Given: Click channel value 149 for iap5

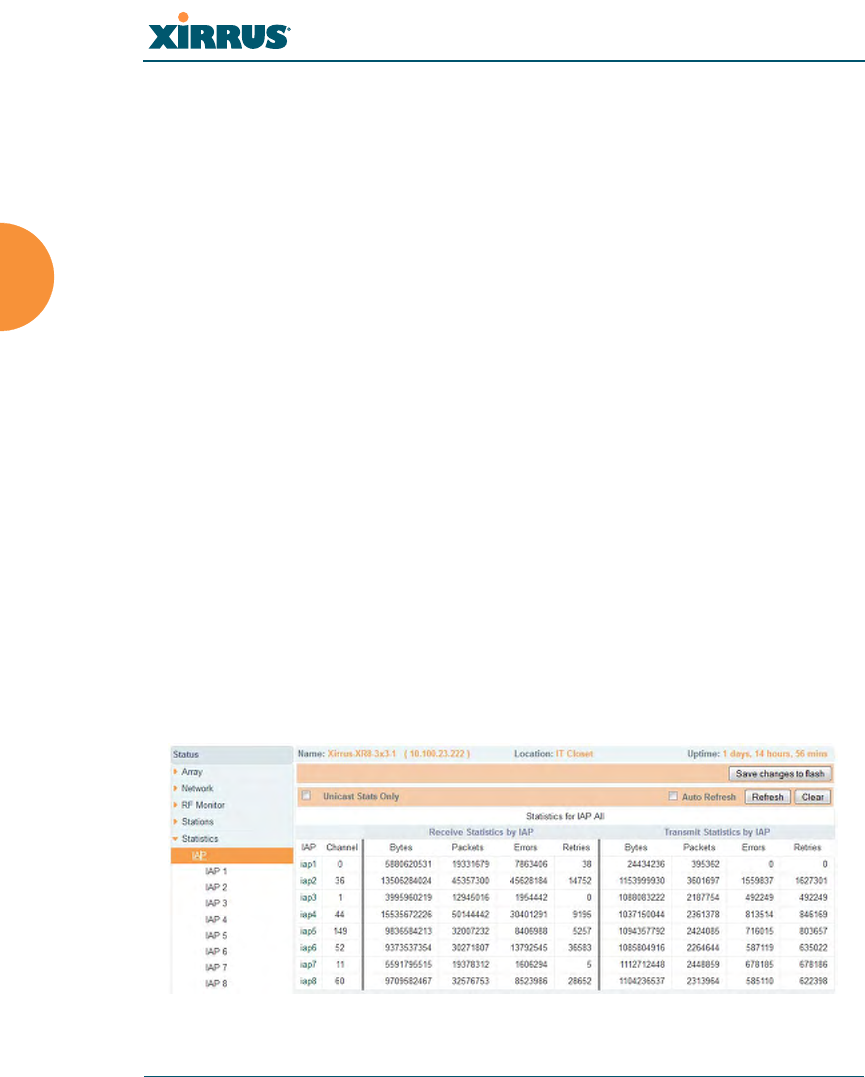Looking at the screenshot, I should point(340,931).
